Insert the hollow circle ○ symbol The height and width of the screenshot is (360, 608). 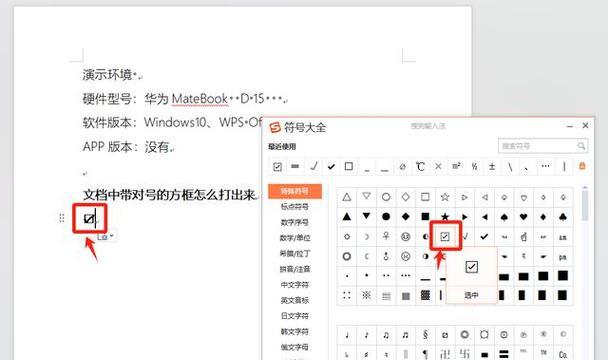(x=386, y=197)
